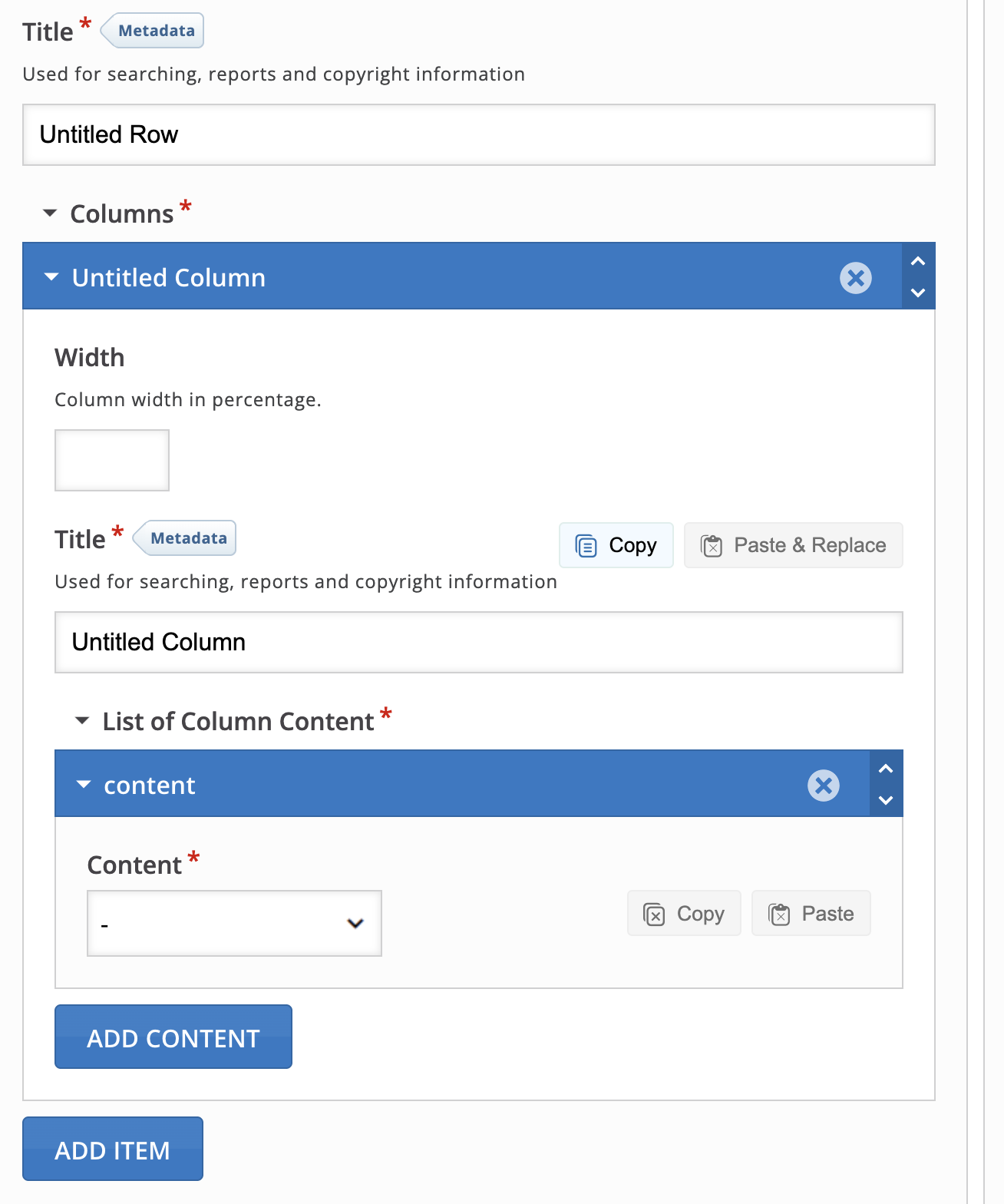Open the Content type dropdown
The height and width of the screenshot is (1204, 1004).
(x=234, y=923)
